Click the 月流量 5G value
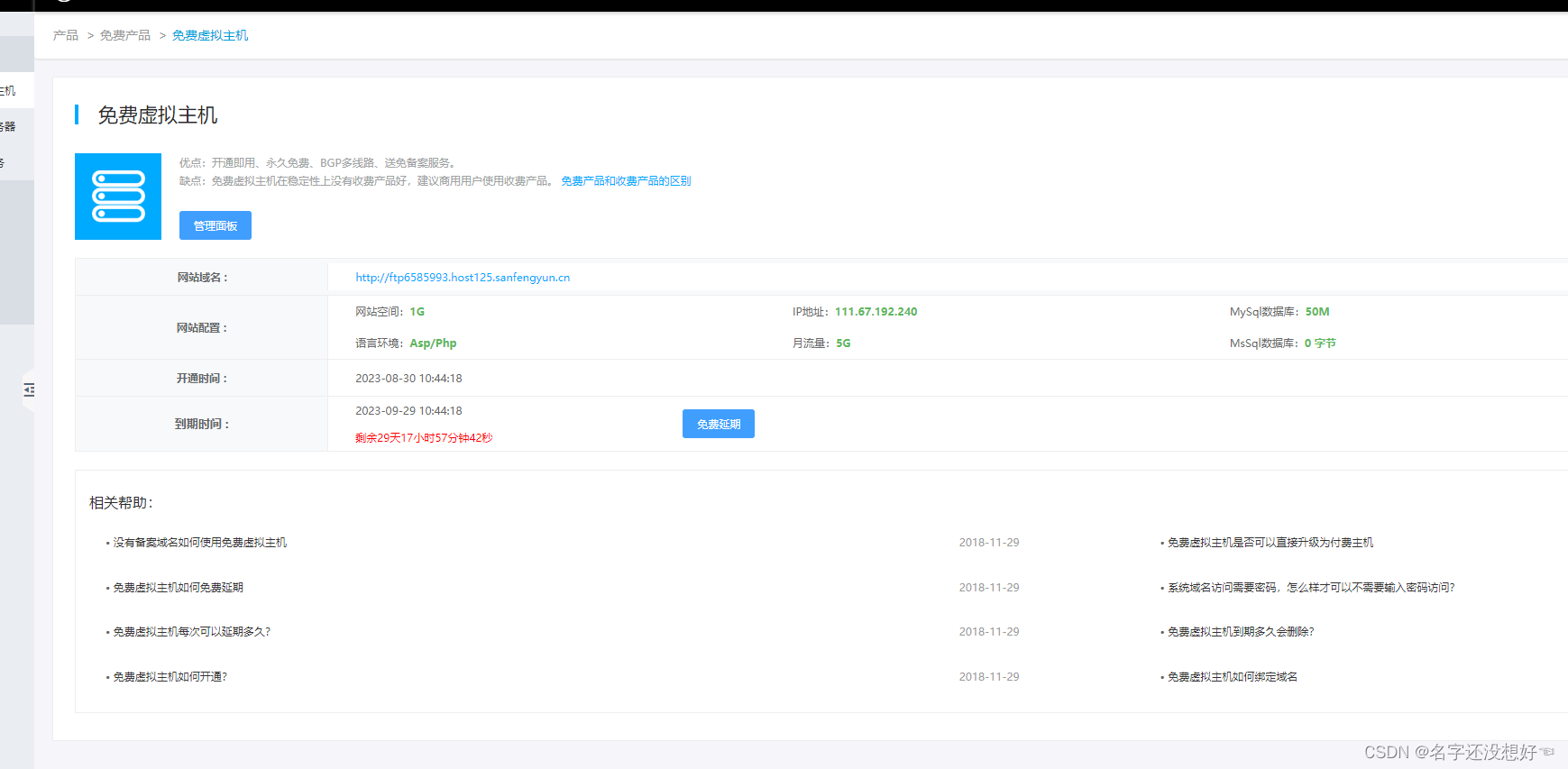Image resolution: width=1568 pixels, height=769 pixels. (x=843, y=343)
